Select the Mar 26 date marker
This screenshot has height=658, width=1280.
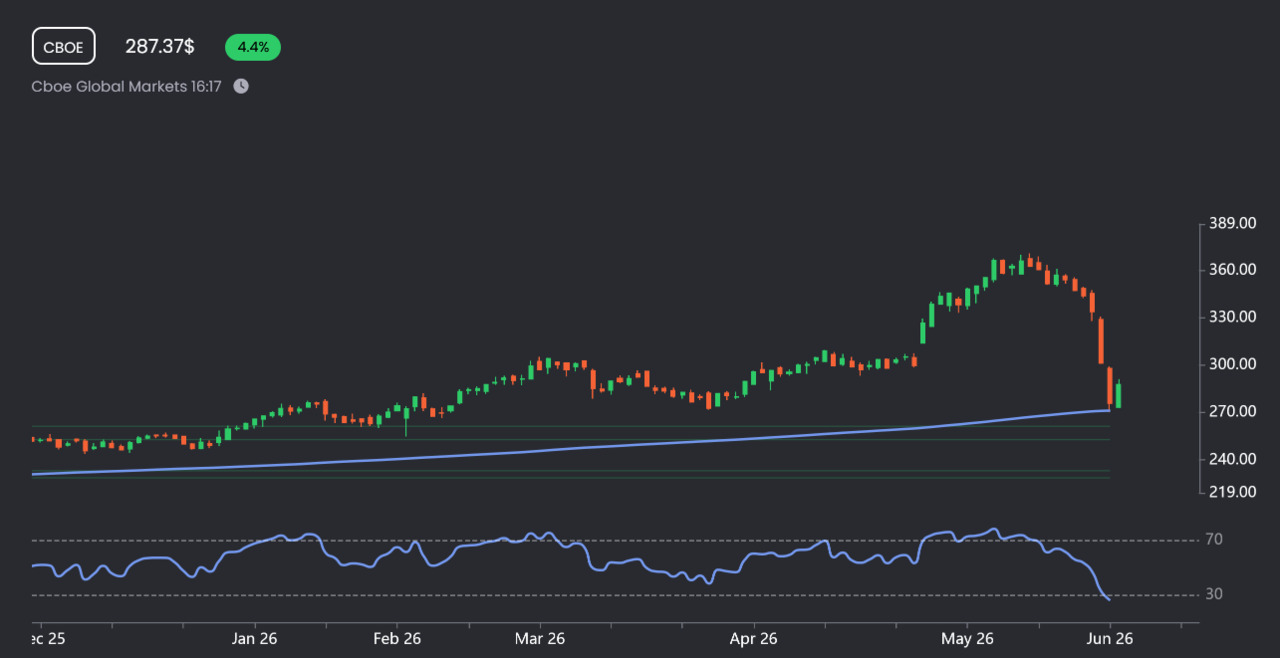(540, 638)
